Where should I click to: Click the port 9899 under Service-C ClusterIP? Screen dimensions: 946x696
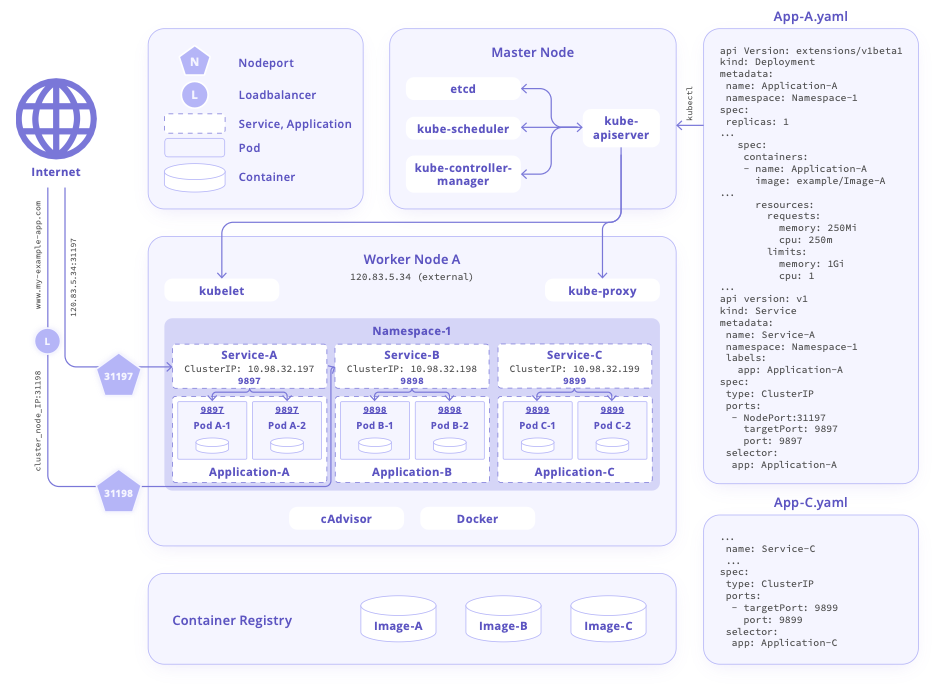click(x=574, y=381)
